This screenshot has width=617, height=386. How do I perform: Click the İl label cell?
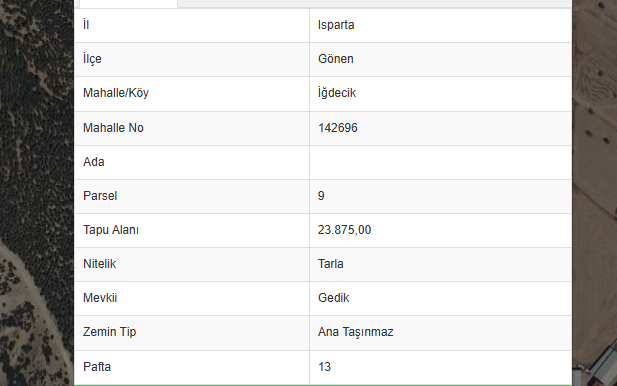pyautogui.click(x=192, y=25)
